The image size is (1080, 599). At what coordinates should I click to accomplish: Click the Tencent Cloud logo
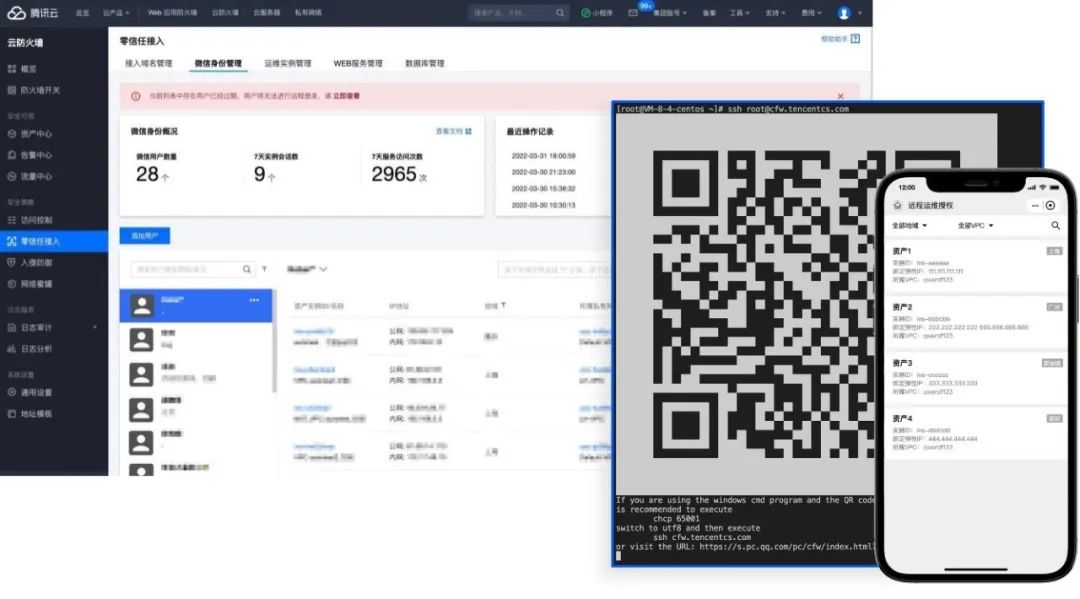[x=32, y=13]
